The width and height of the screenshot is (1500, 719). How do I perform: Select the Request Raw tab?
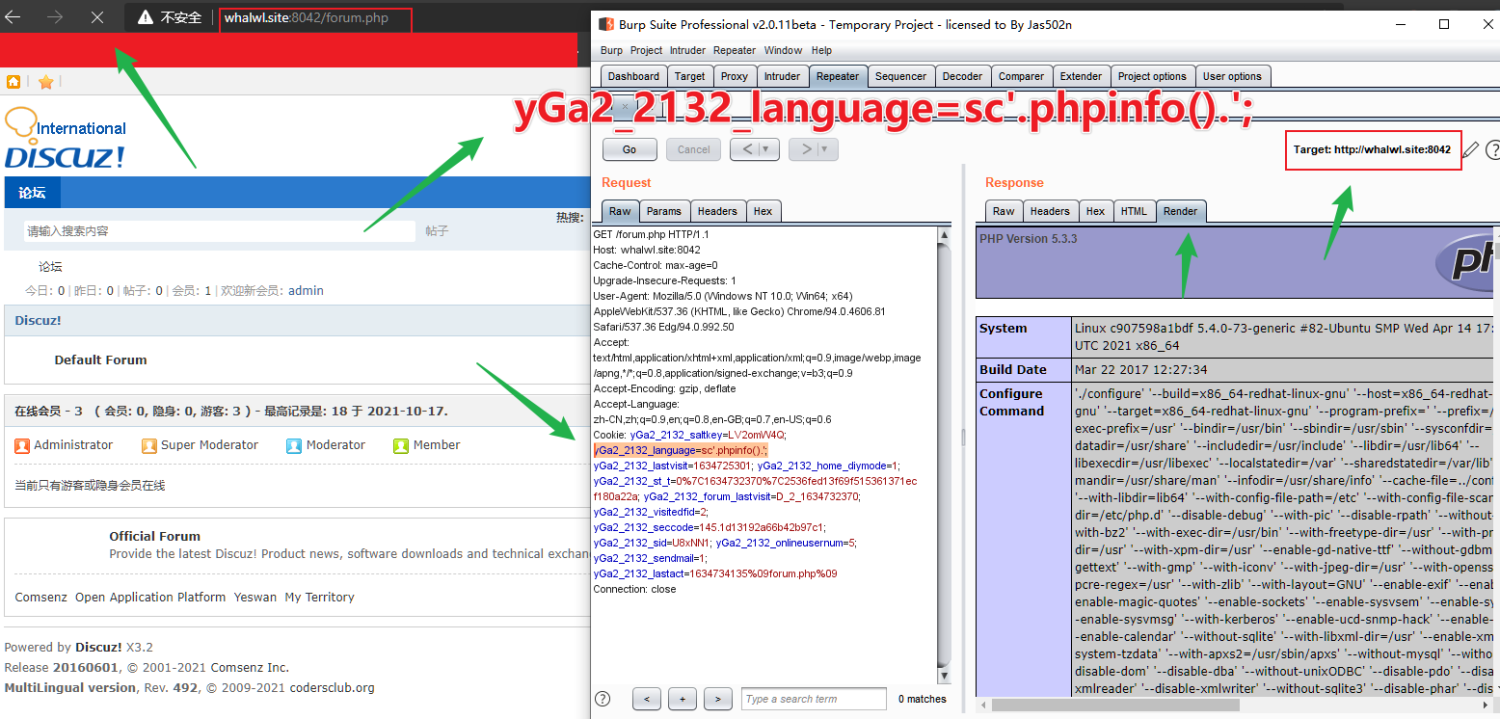pyautogui.click(x=620, y=211)
